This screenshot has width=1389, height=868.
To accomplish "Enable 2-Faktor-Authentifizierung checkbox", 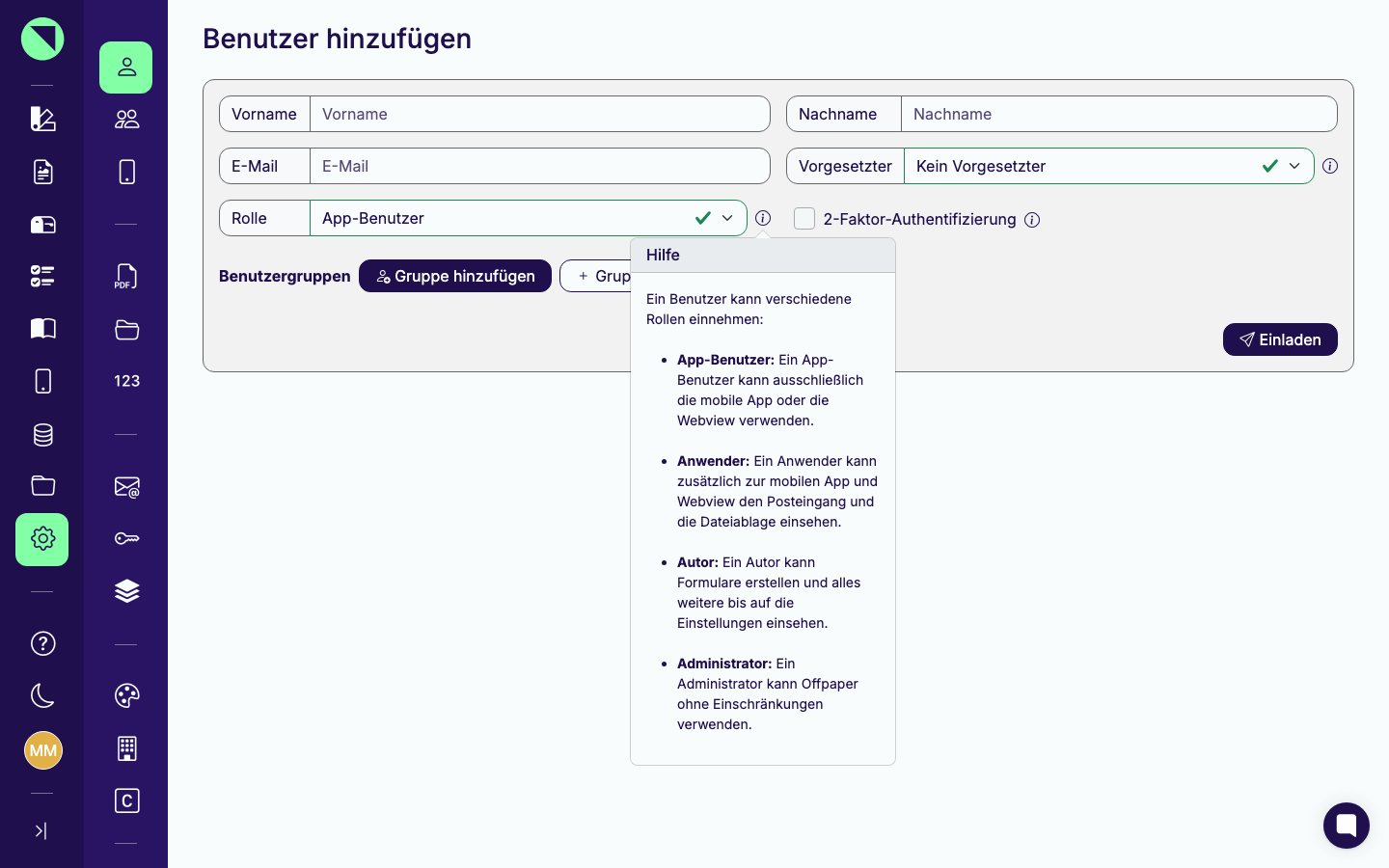I will [x=804, y=219].
